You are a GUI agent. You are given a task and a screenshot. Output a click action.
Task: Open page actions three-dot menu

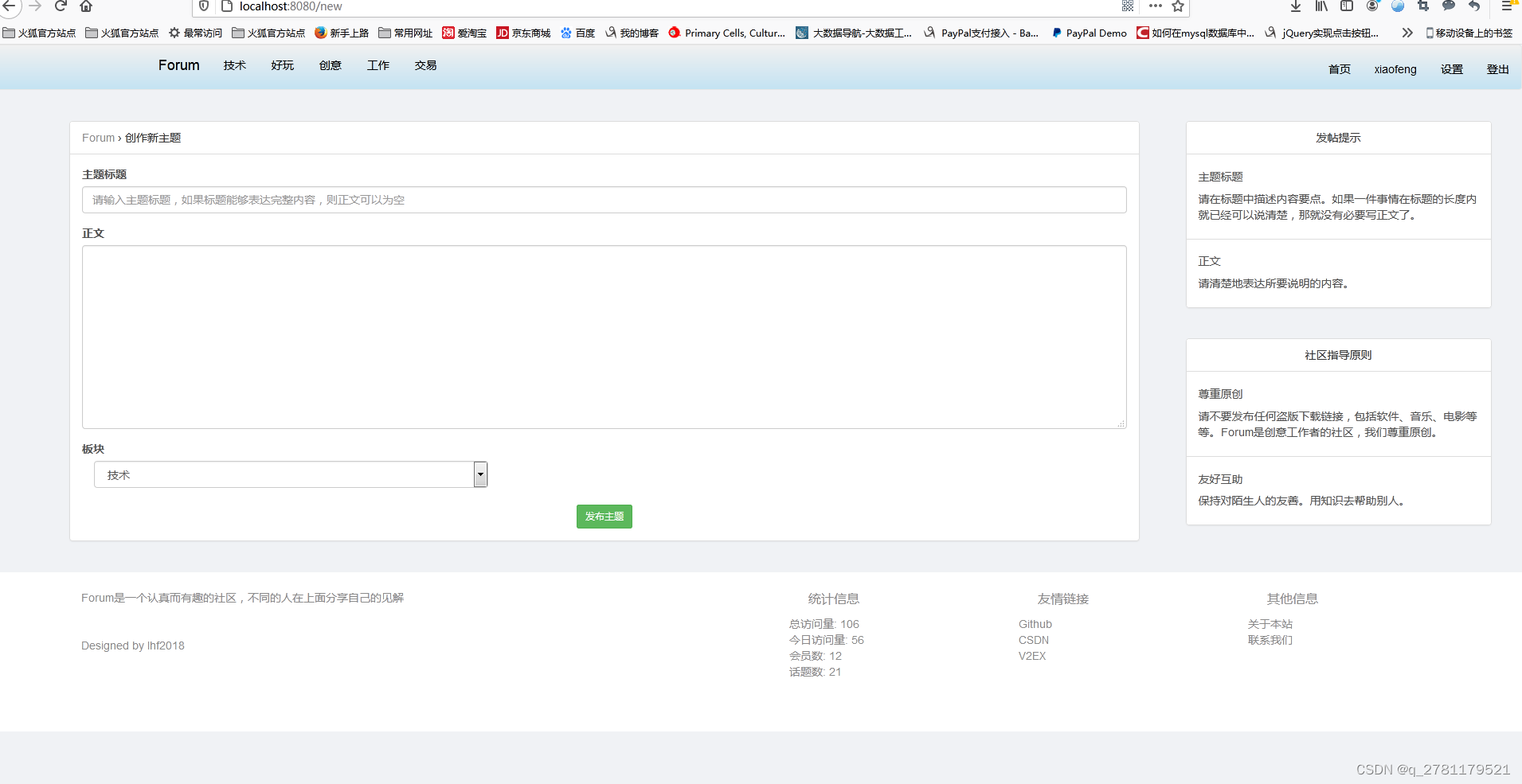tap(1156, 6)
